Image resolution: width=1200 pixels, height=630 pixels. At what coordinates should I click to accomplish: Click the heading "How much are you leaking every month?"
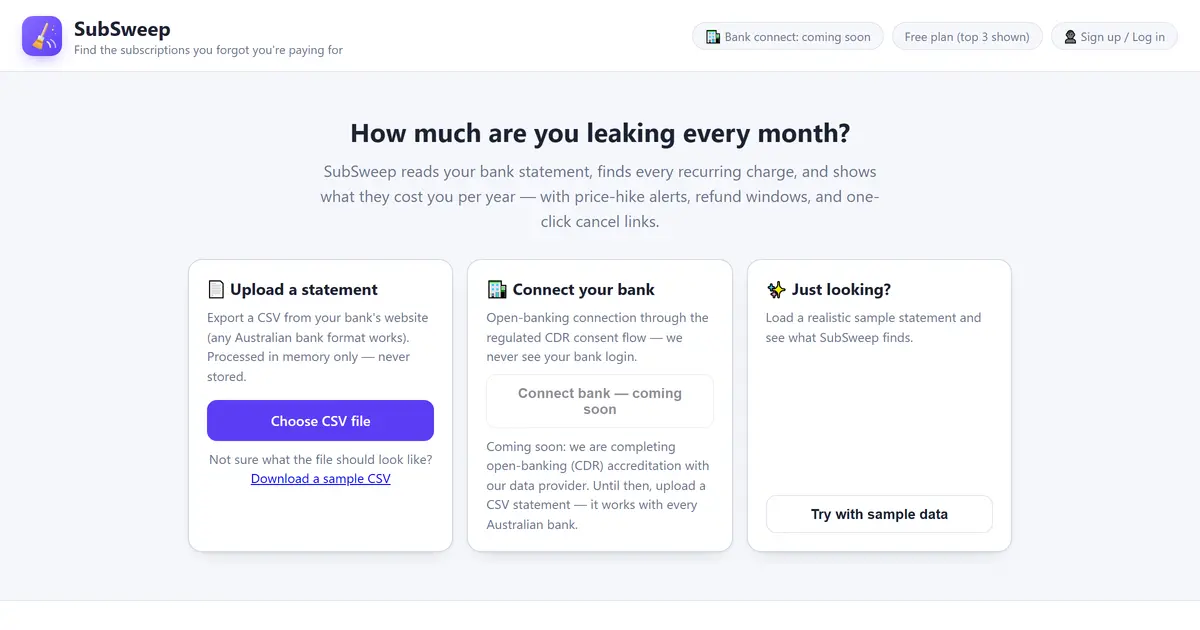pos(600,133)
